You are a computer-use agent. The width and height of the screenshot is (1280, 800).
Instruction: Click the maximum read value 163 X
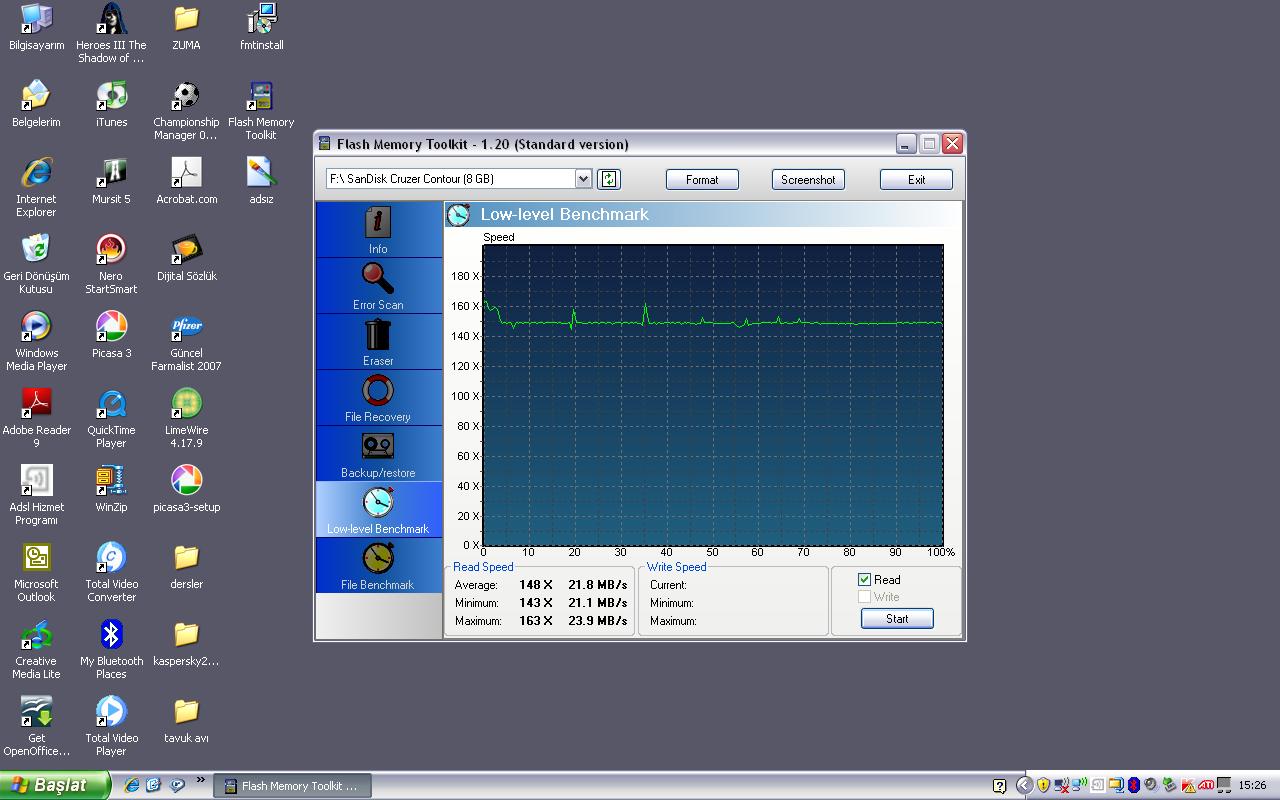(x=535, y=621)
